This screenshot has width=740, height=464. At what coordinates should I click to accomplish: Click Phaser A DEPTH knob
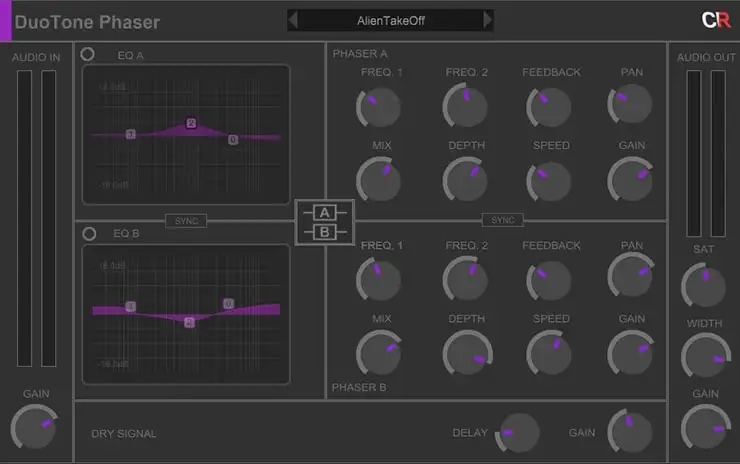point(465,180)
